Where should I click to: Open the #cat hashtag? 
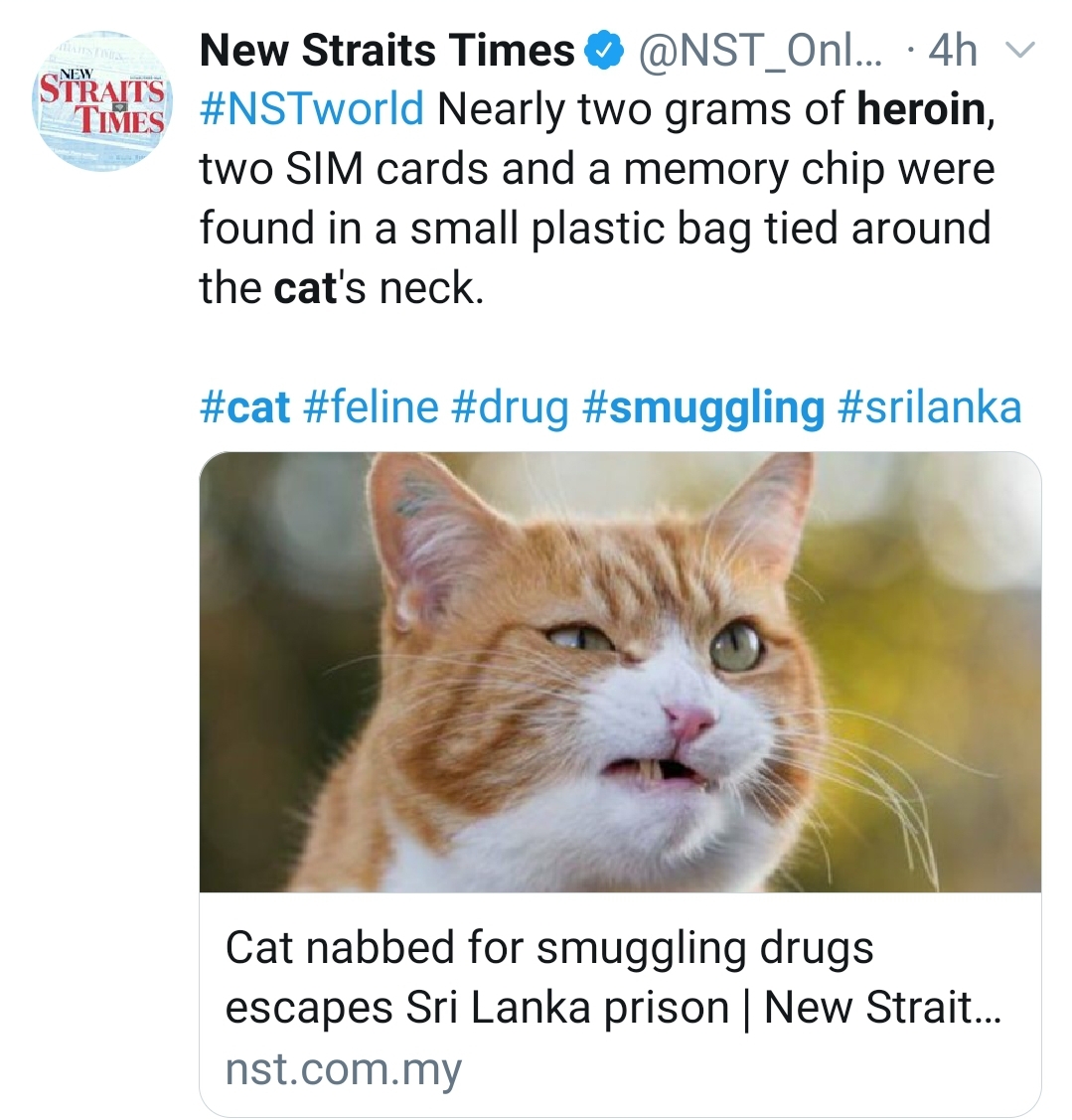tap(245, 407)
